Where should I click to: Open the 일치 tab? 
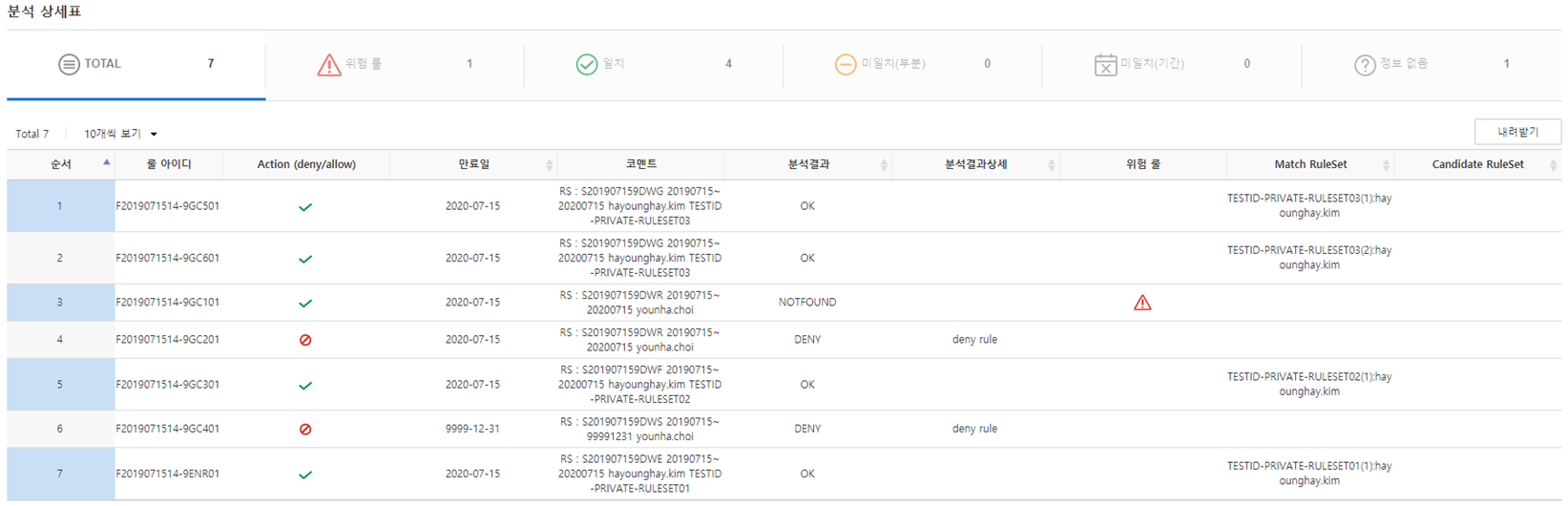[654, 64]
